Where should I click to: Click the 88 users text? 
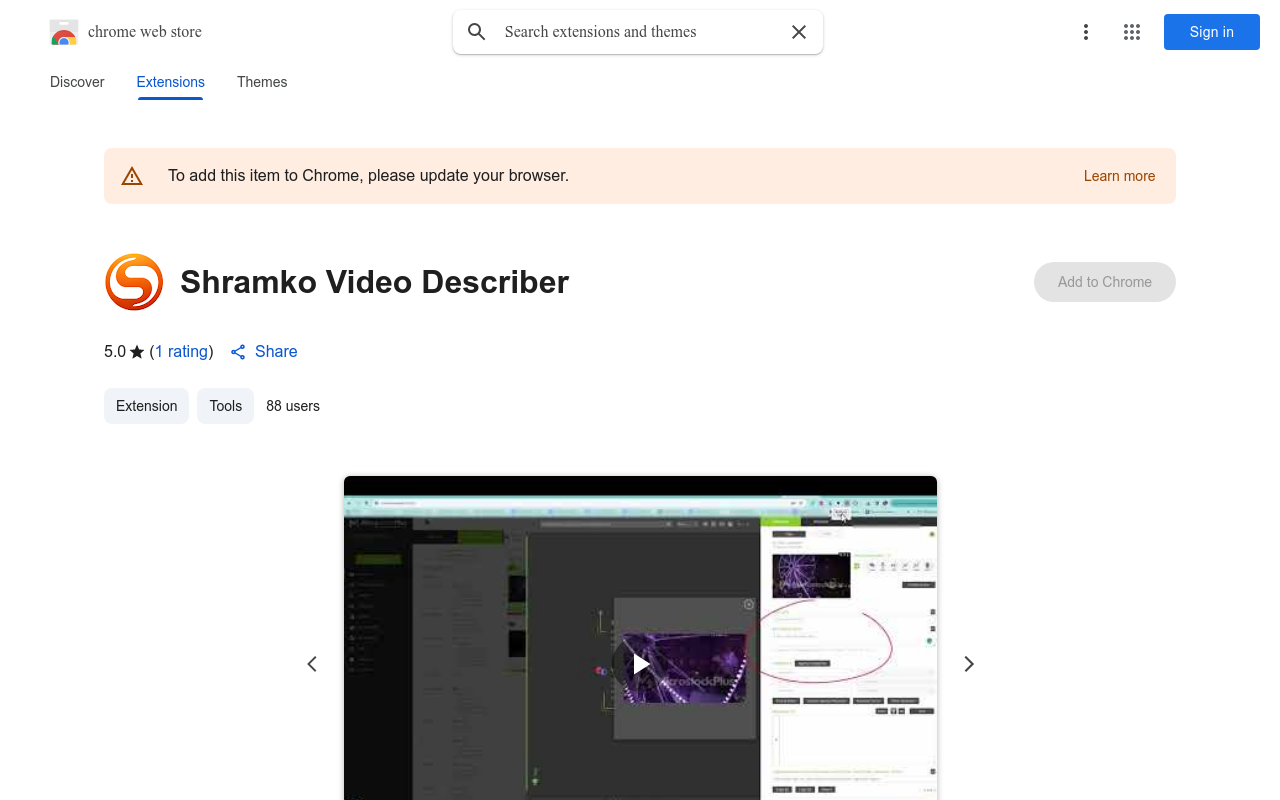click(x=293, y=406)
